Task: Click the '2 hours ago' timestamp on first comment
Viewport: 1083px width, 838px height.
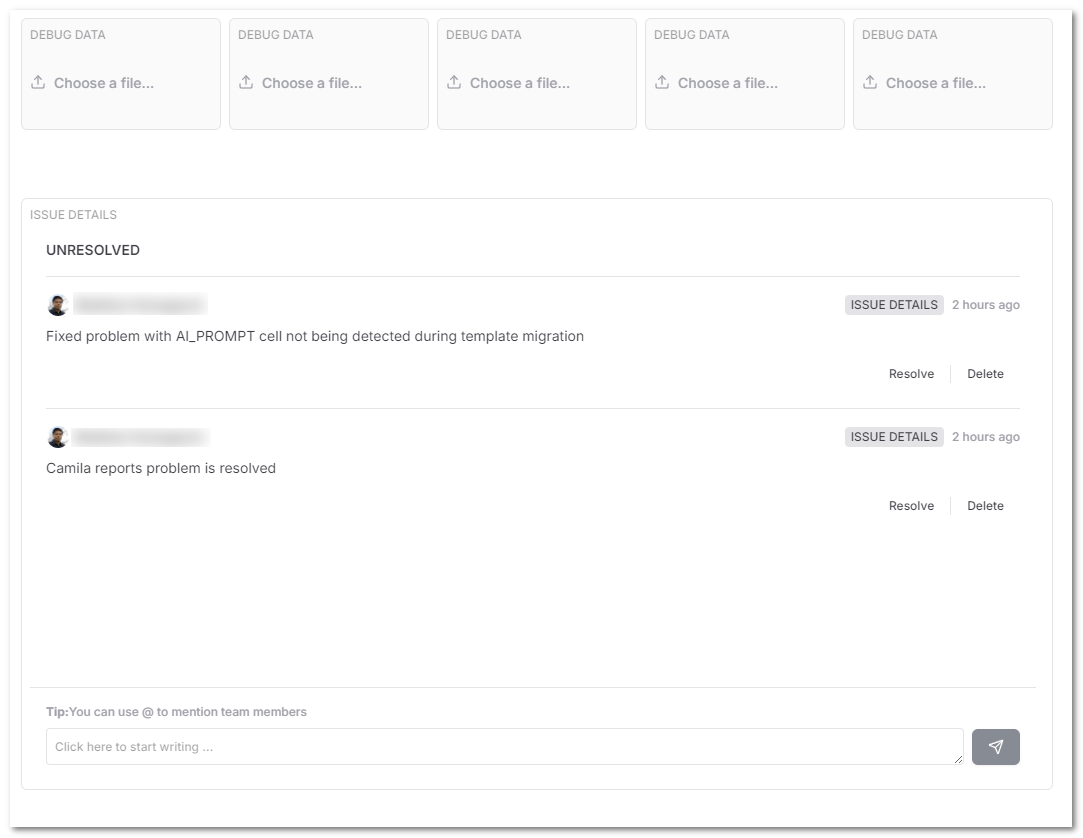Action: [985, 304]
